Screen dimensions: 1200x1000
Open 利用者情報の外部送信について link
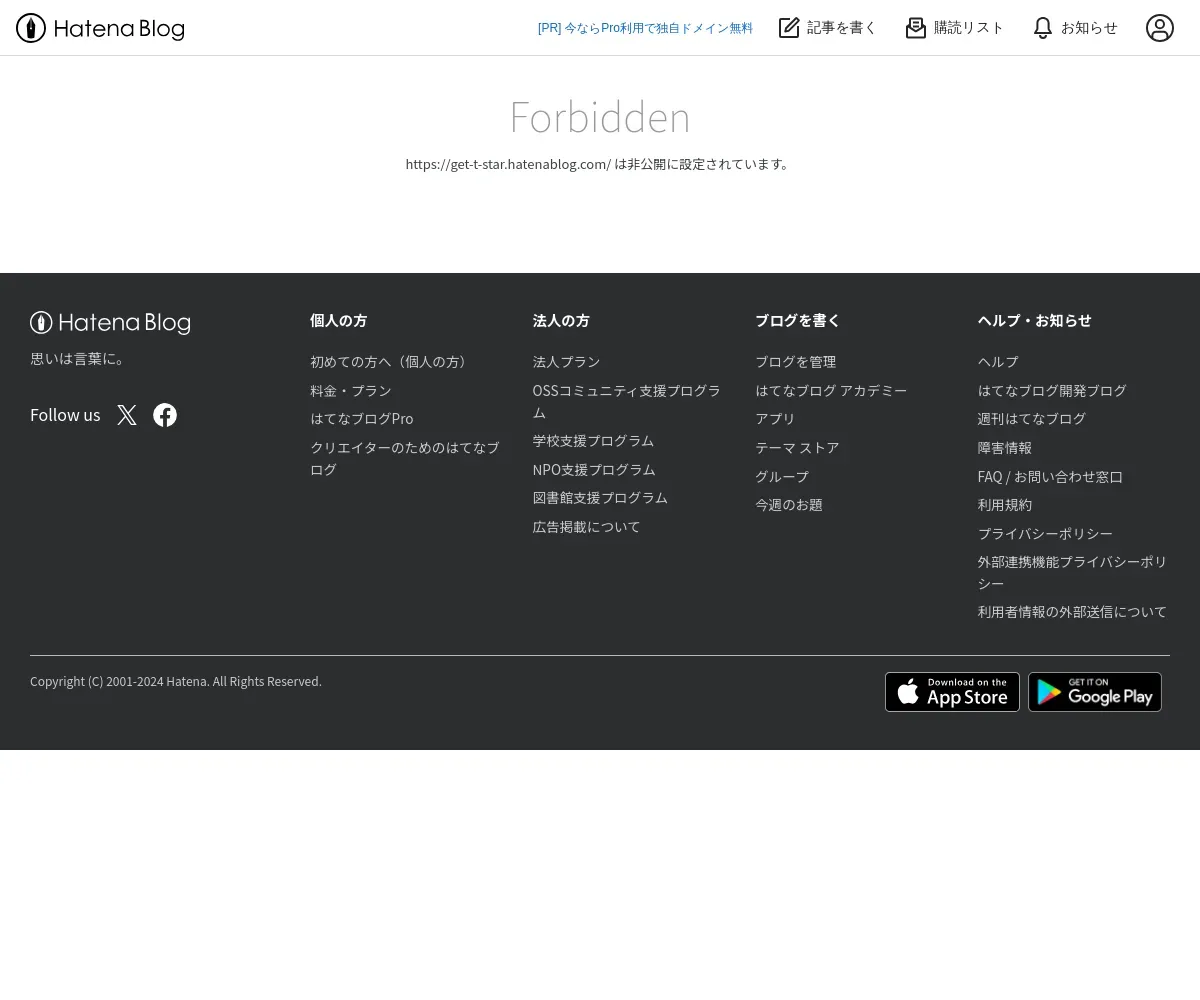(1072, 612)
